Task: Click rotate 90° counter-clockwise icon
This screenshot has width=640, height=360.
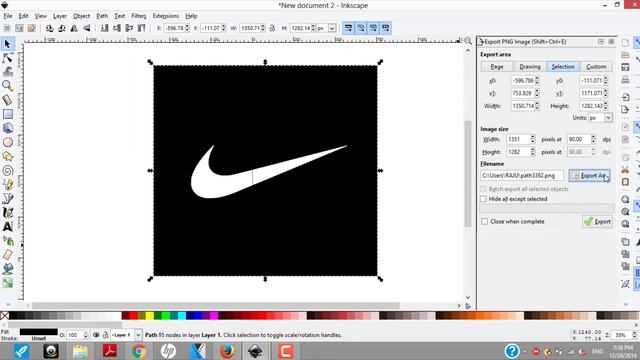Action: [49, 28]
